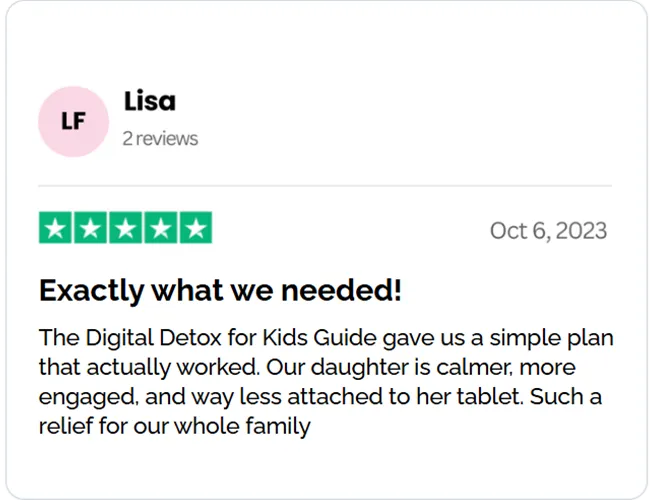Viewport: 650px width, 500px height.
Task: Click the review body paragraph text
Action: coord(326,382)
